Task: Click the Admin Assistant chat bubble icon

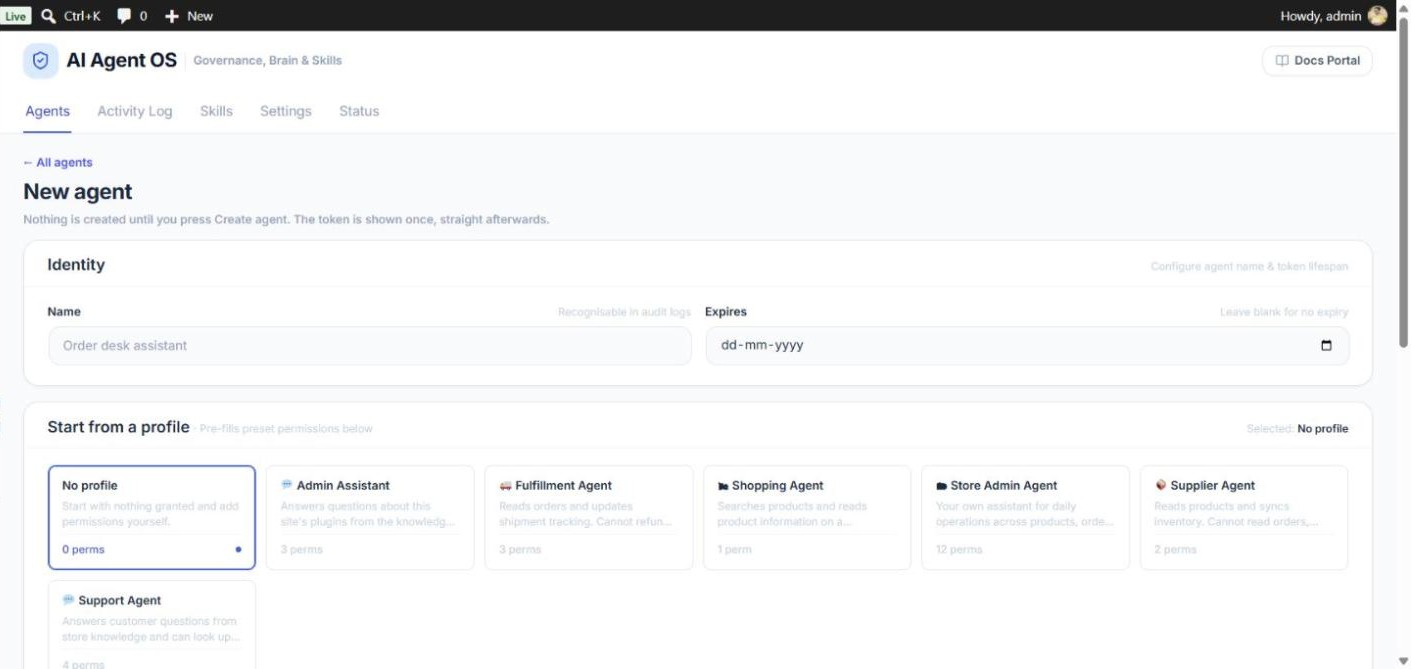Action: pyautogui.click(x=287, y=485)
